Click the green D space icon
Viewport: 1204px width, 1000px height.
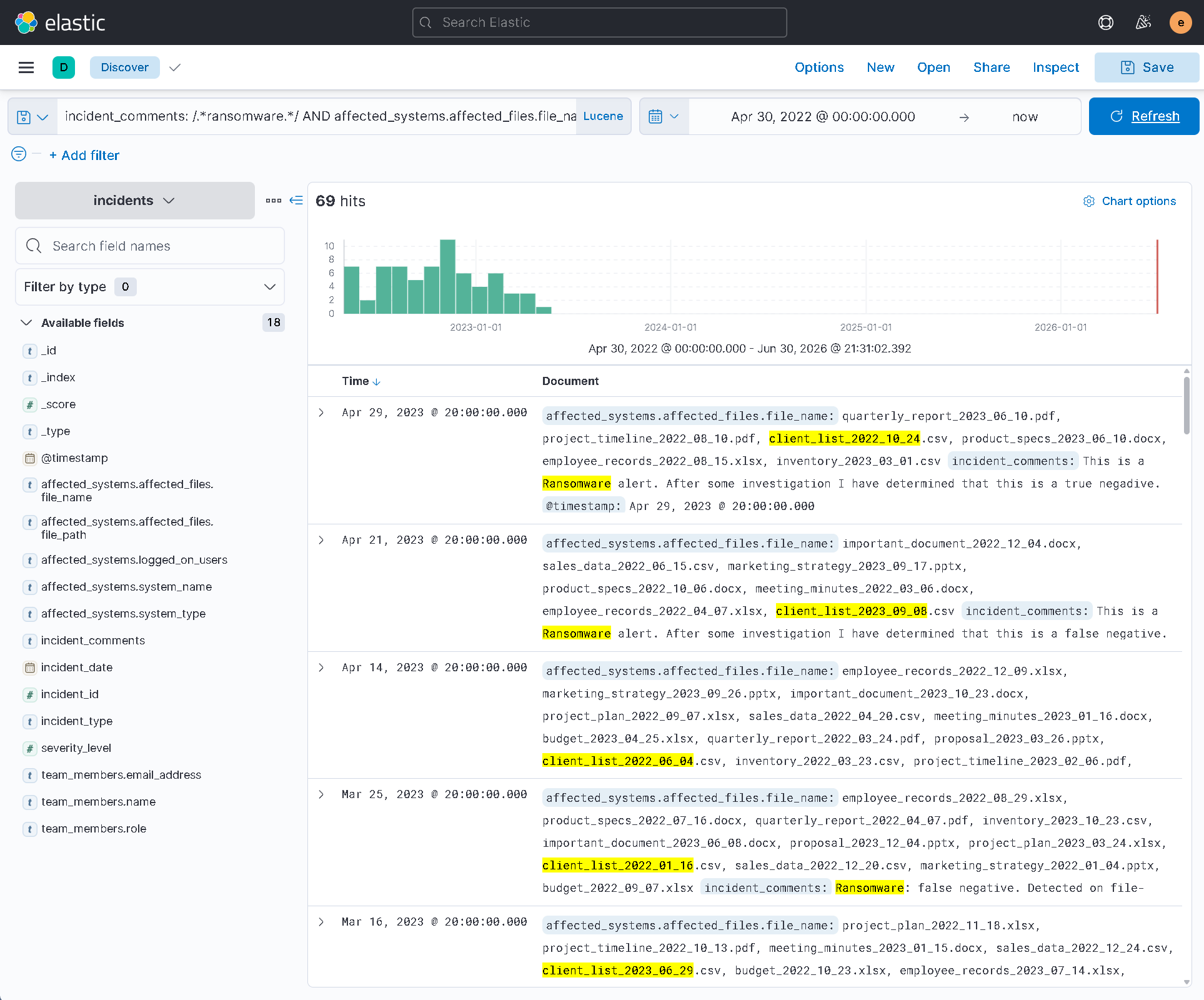coord(64,67)
